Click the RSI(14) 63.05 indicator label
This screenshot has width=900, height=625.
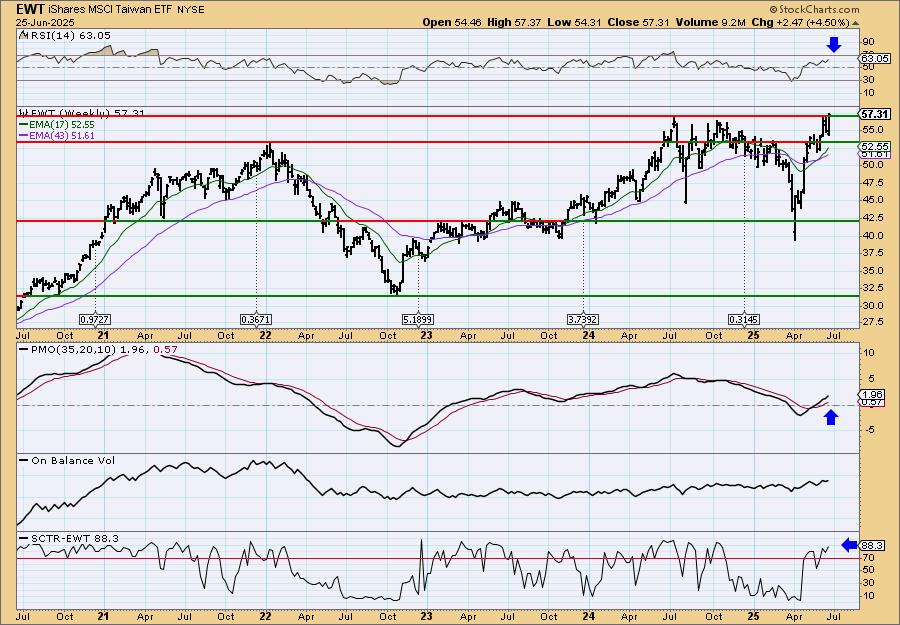click(x=69, y=36)
